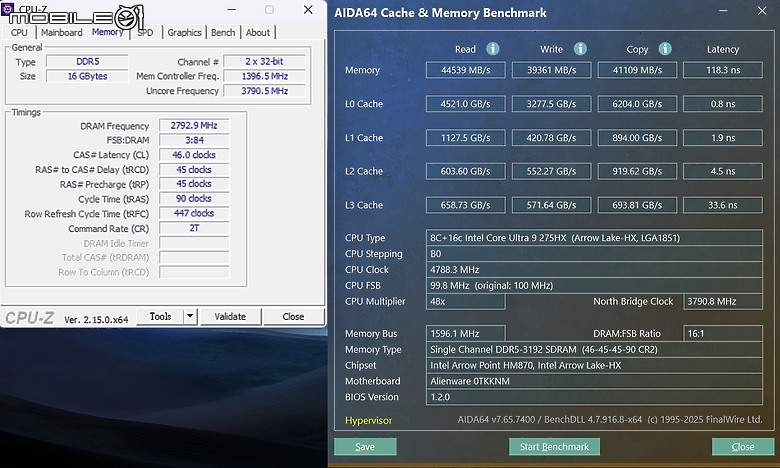Switch to the Mainboard tab in CPU-Z
The width and height of the screenshot is (780, 468).
pos(62,32)
